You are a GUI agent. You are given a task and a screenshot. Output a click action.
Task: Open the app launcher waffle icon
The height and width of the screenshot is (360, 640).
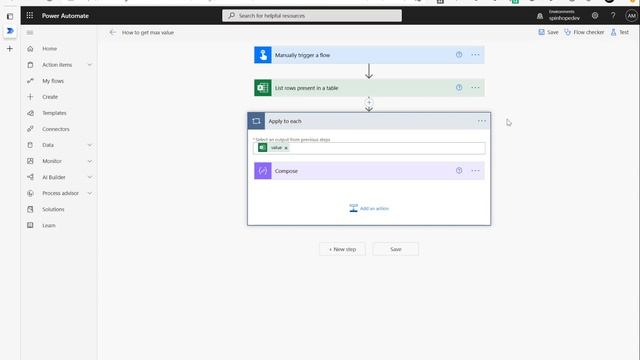(x=30, y=16)
